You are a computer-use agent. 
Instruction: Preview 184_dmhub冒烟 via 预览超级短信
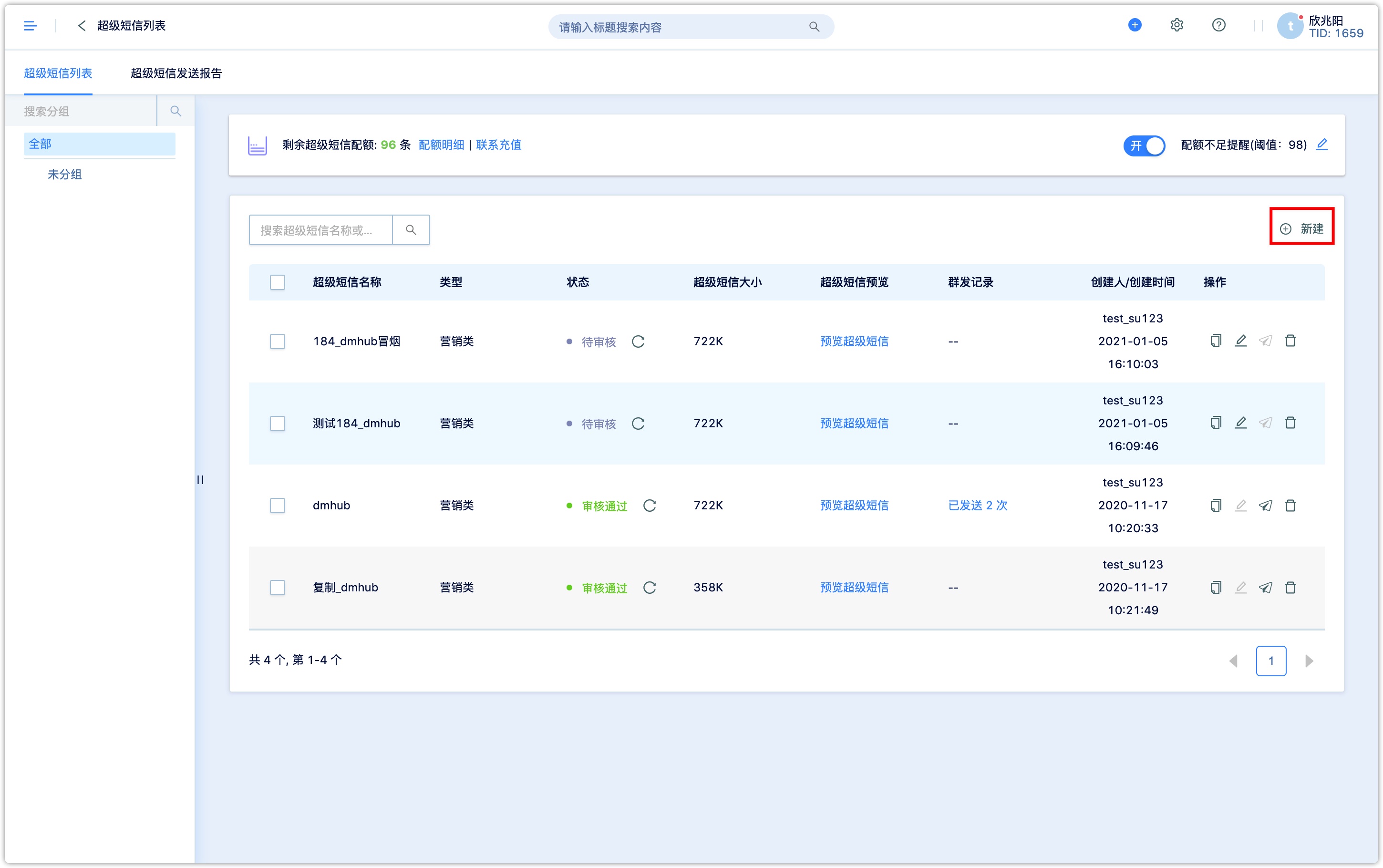(854, 341)
